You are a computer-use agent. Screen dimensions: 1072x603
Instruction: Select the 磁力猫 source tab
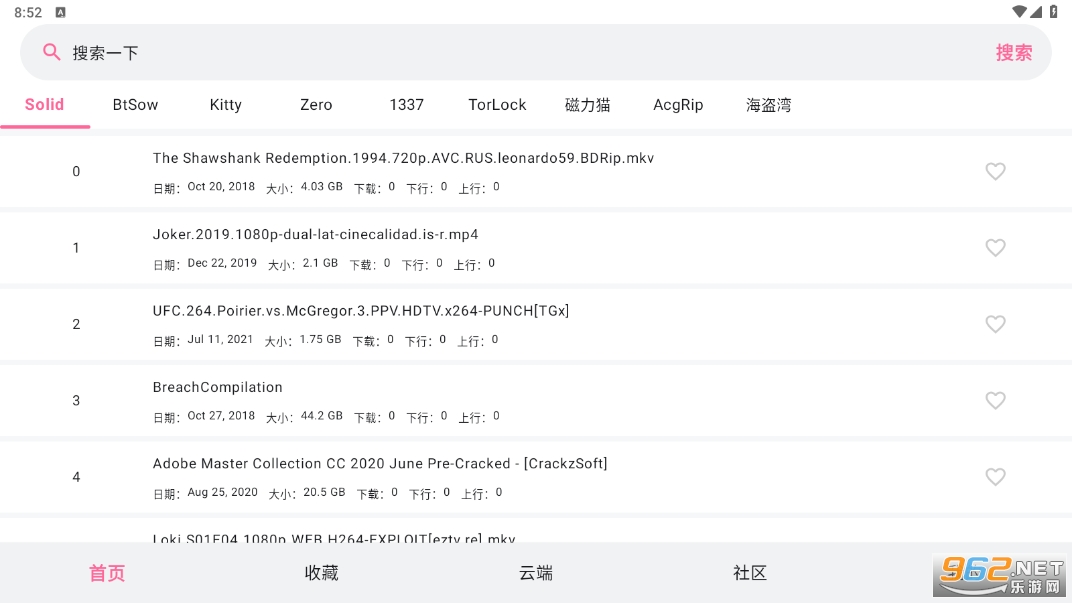tap(587, 105)
